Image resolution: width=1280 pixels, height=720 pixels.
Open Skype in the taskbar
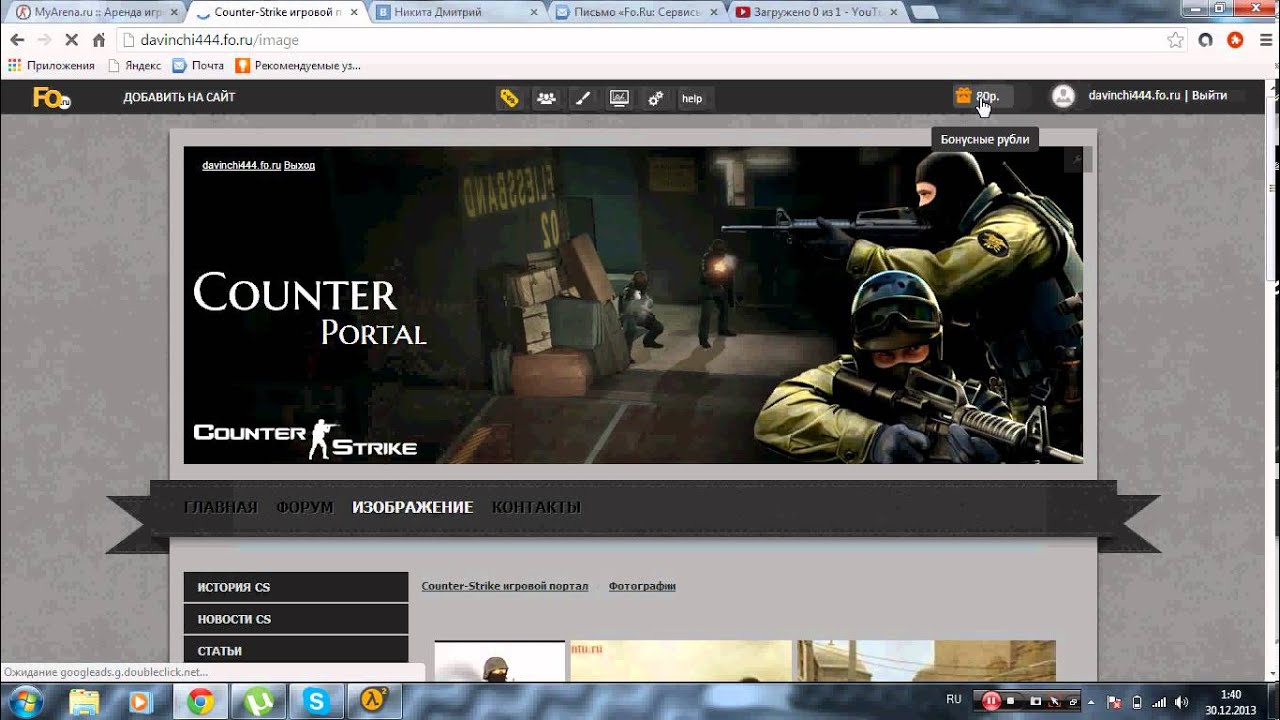tap(316, 701)
